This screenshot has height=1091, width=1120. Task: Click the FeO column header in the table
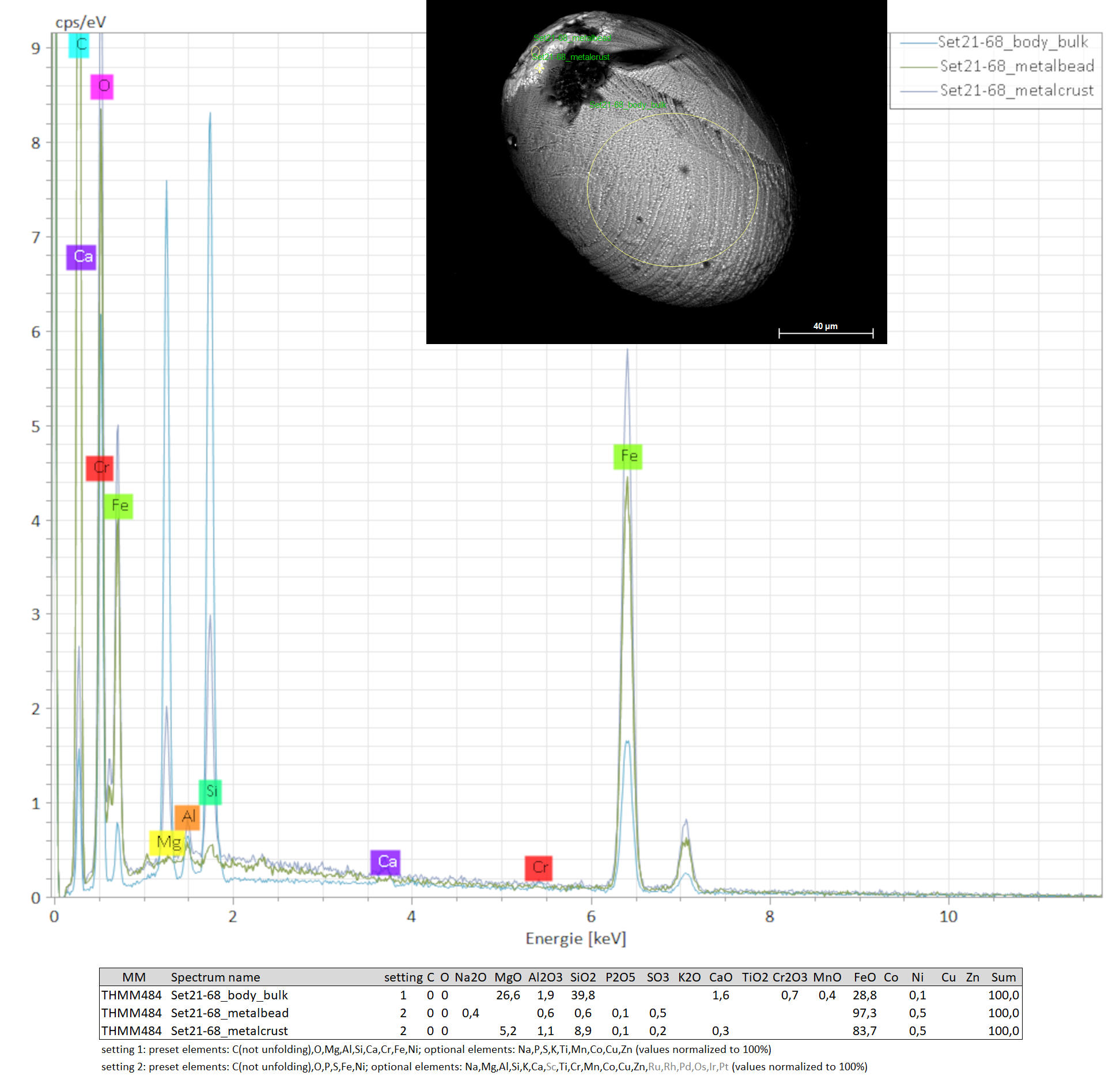(x=864, y=977)
